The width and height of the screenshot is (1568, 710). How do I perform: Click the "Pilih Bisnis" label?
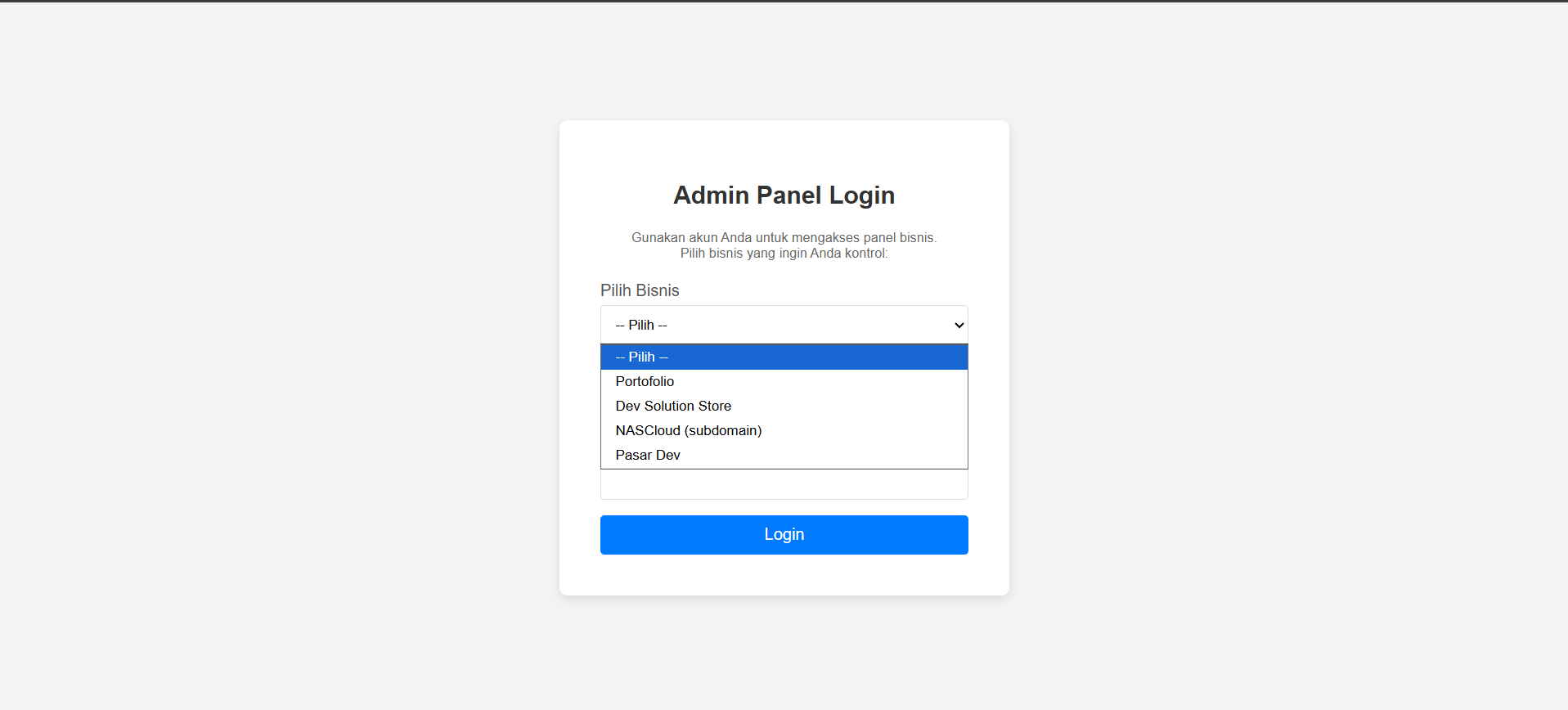coord(640,290)
